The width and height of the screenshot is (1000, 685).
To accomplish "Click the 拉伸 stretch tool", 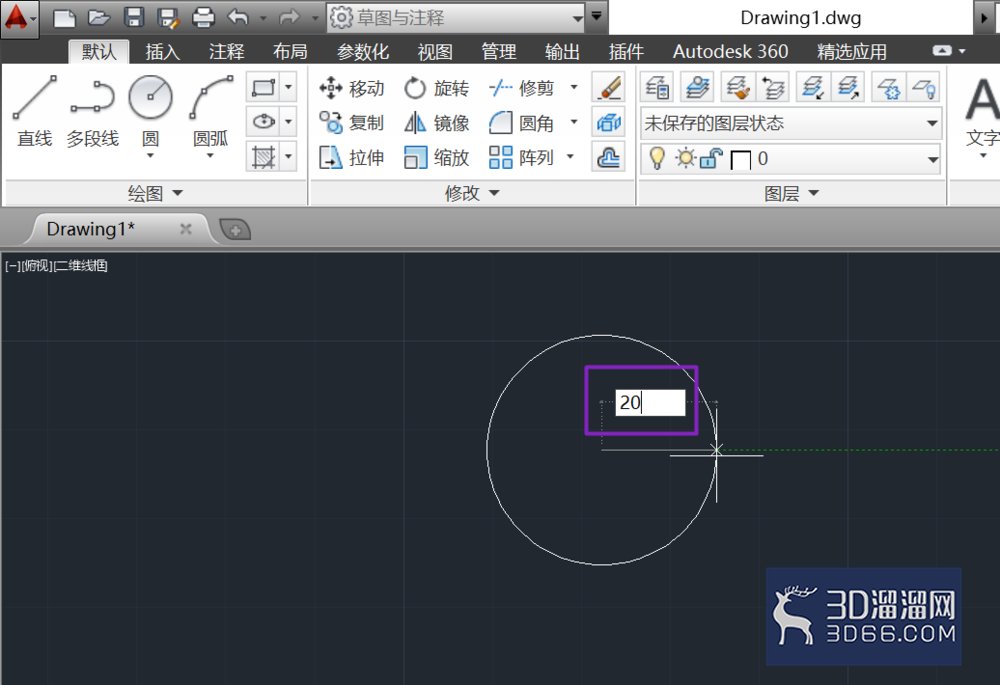I will pos(351,157).
